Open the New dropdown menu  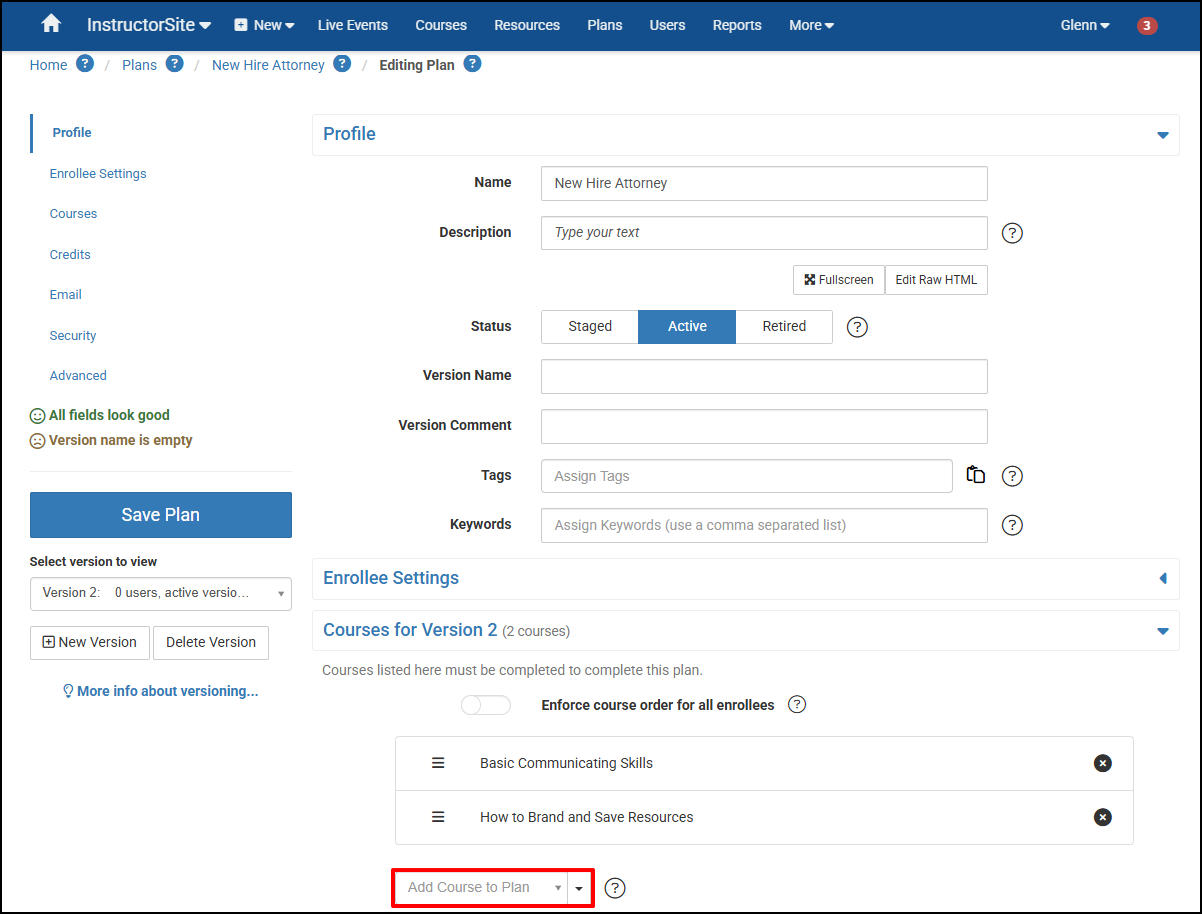pos(264,25)
